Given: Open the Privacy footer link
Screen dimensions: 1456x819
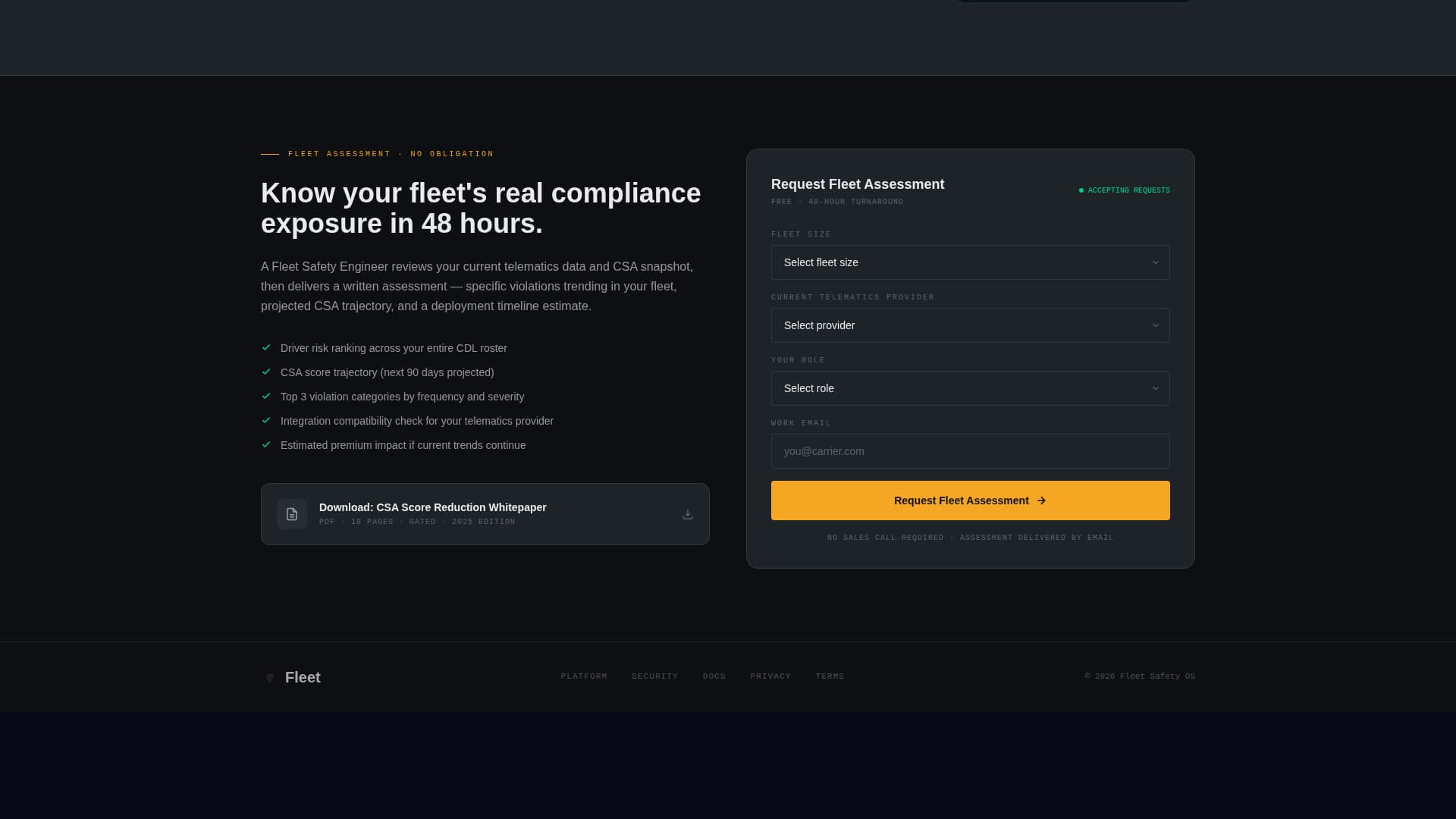Looking at the screenshot, I should pos(770,676).
